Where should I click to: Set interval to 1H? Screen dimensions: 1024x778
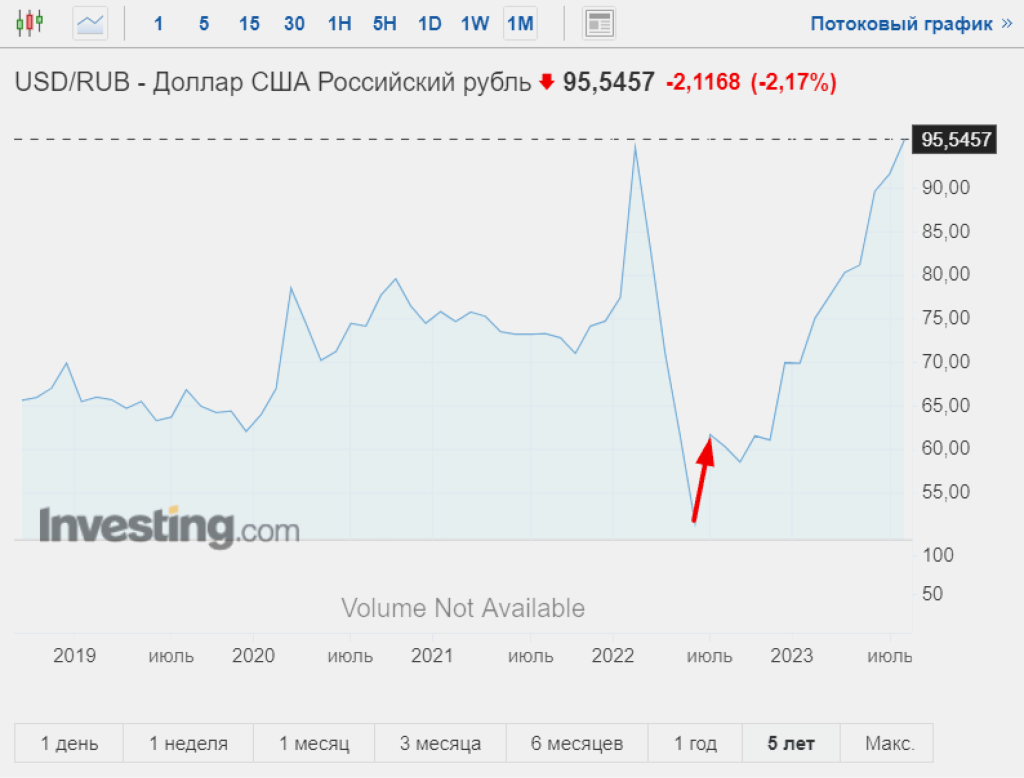point(339,23)
